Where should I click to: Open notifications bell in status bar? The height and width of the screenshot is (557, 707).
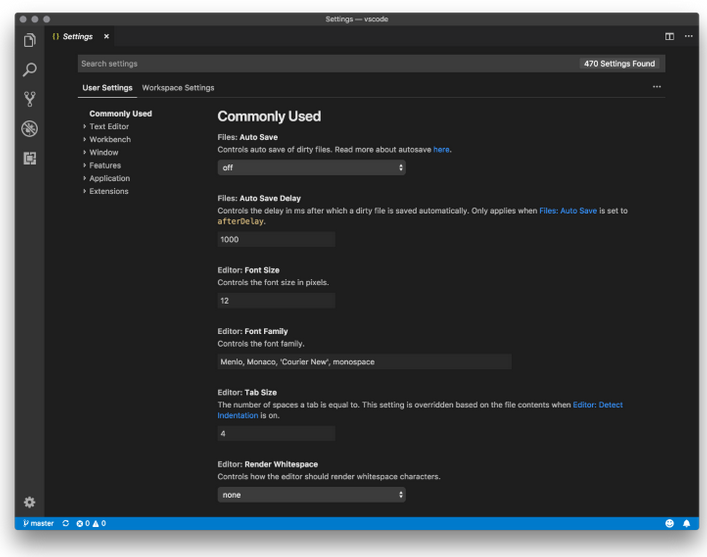click(x=686, y=523)
